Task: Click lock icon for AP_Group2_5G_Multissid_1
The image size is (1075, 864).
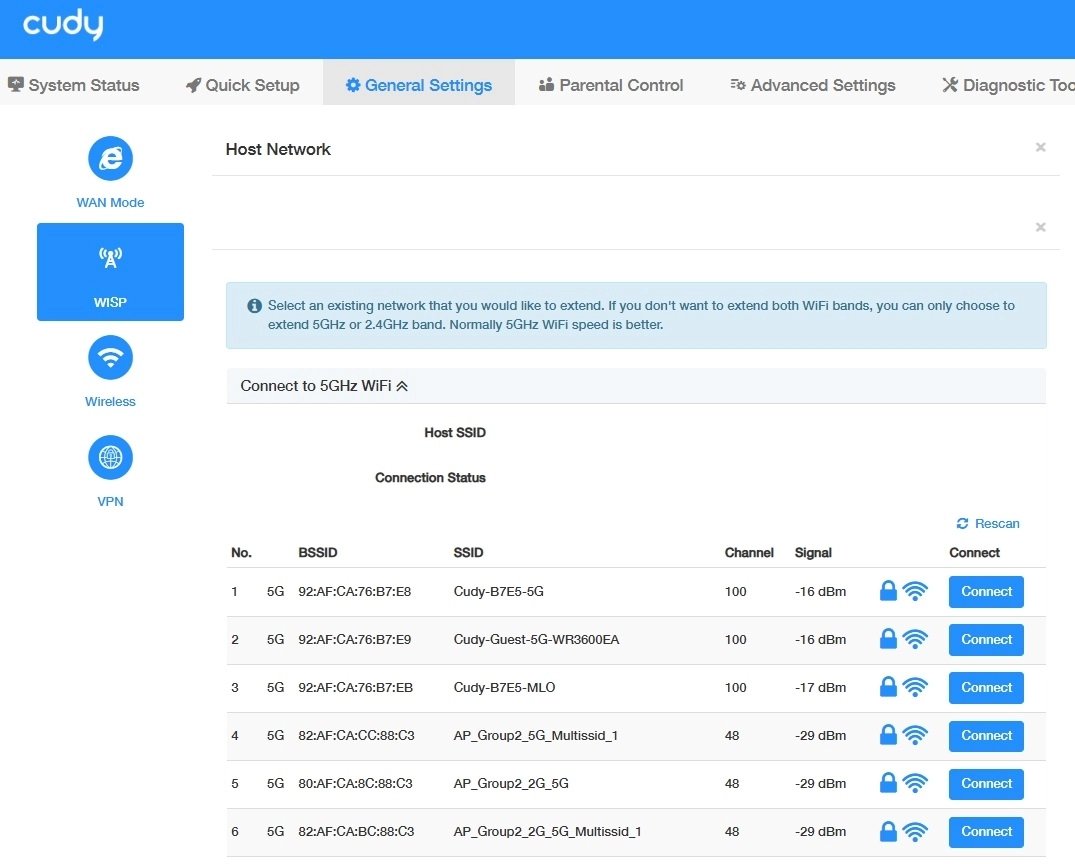Action: tap(888, 734)
